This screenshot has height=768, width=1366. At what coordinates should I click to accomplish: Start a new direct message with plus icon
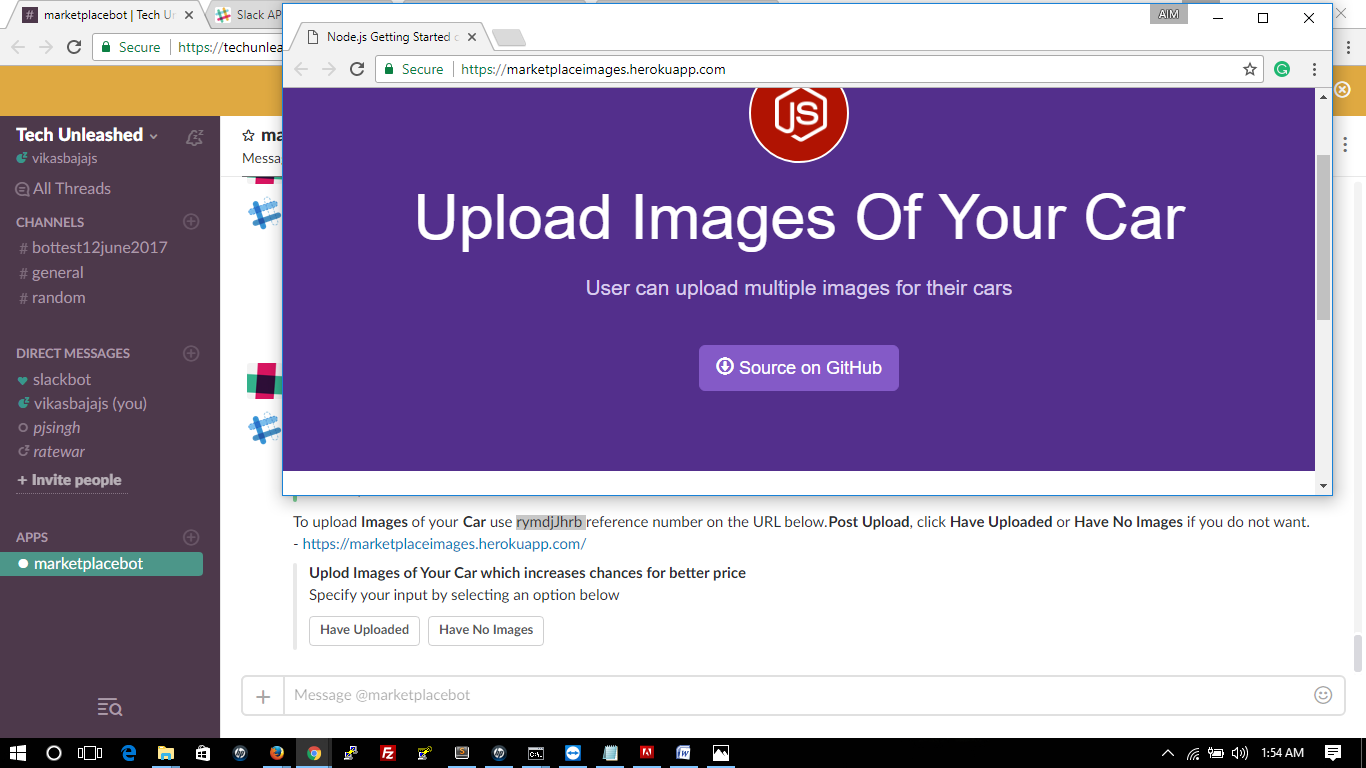tap(191, 353)
